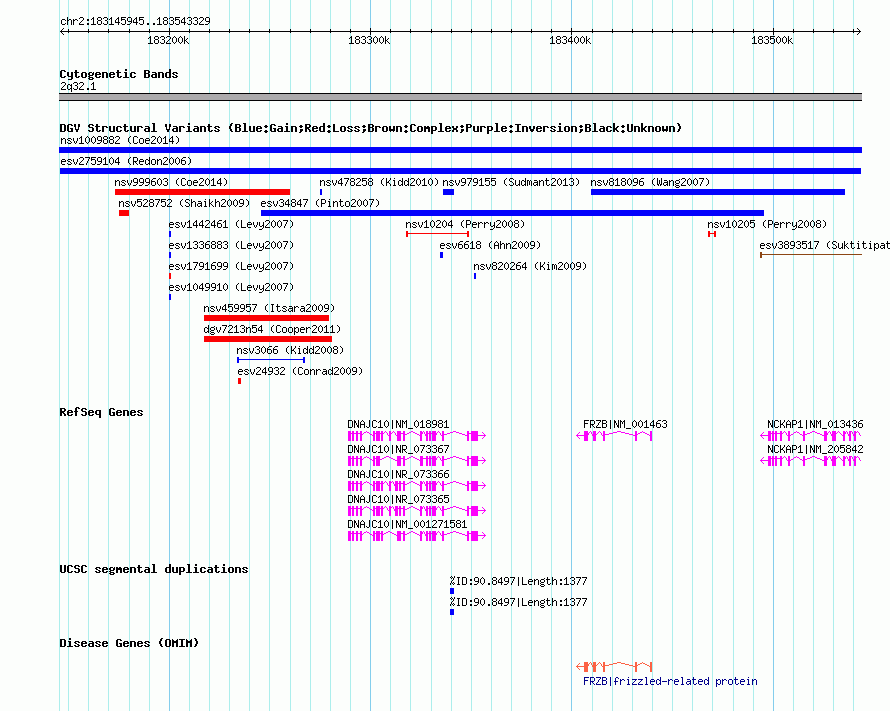Click the NCKAP1|NM_205842 gene model glyph
The height and width of the screenshot is (711, 890).
[811, 461]
